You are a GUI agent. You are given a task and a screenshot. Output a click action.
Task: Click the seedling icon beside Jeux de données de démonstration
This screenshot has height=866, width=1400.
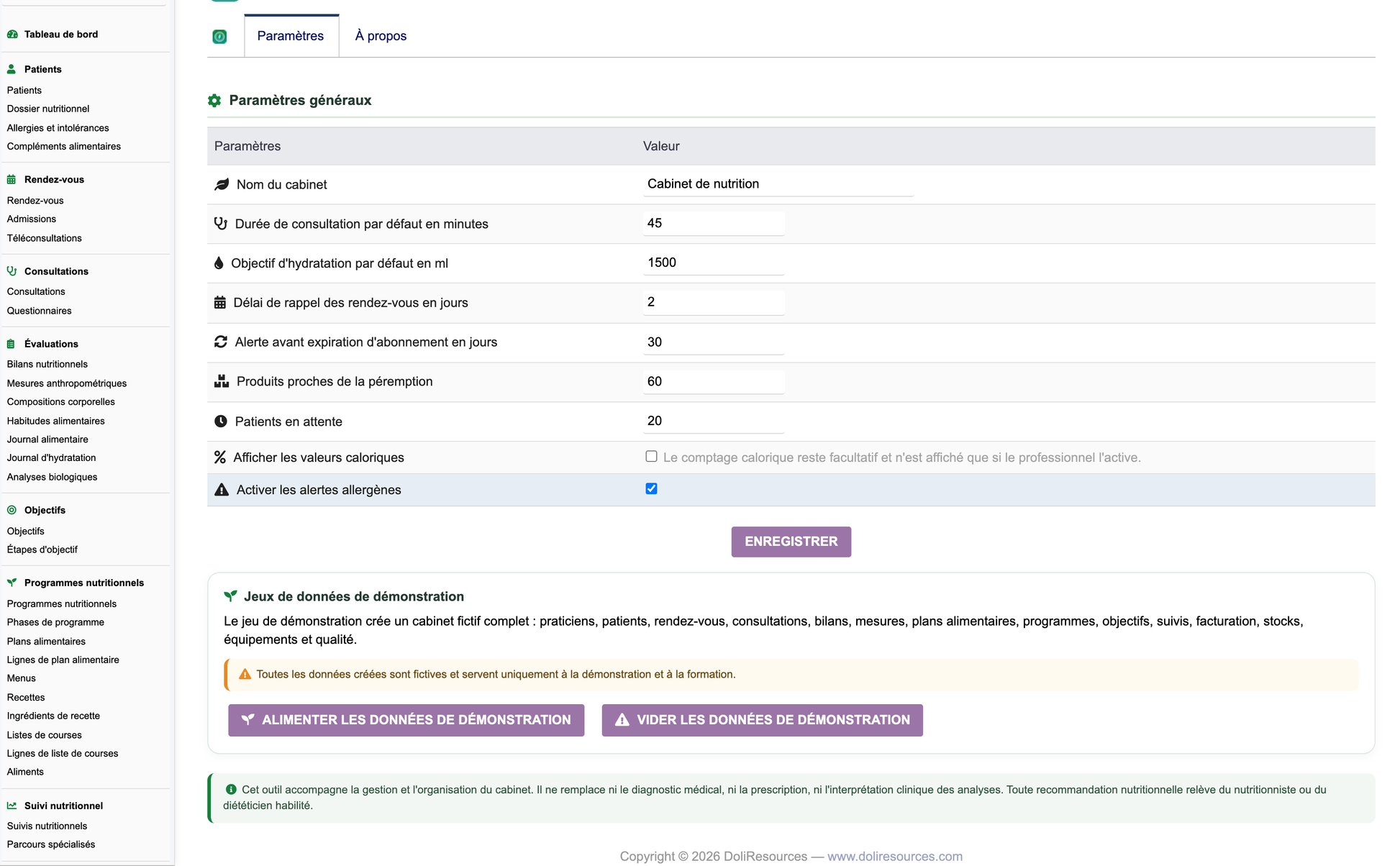point(230,596)
